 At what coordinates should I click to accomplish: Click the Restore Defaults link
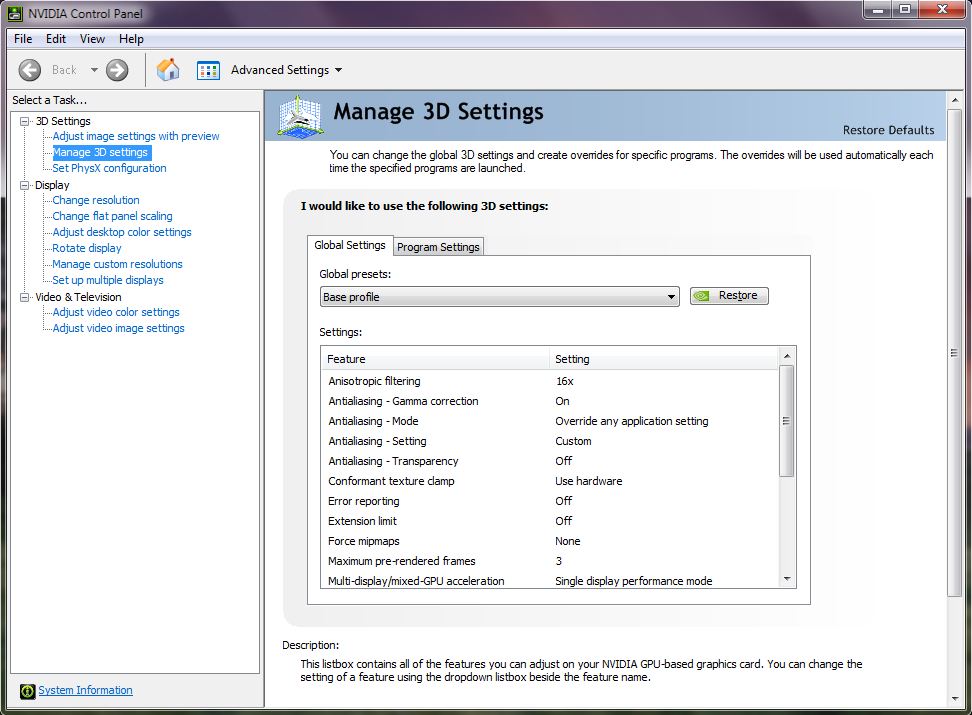(x=888, y=130)
